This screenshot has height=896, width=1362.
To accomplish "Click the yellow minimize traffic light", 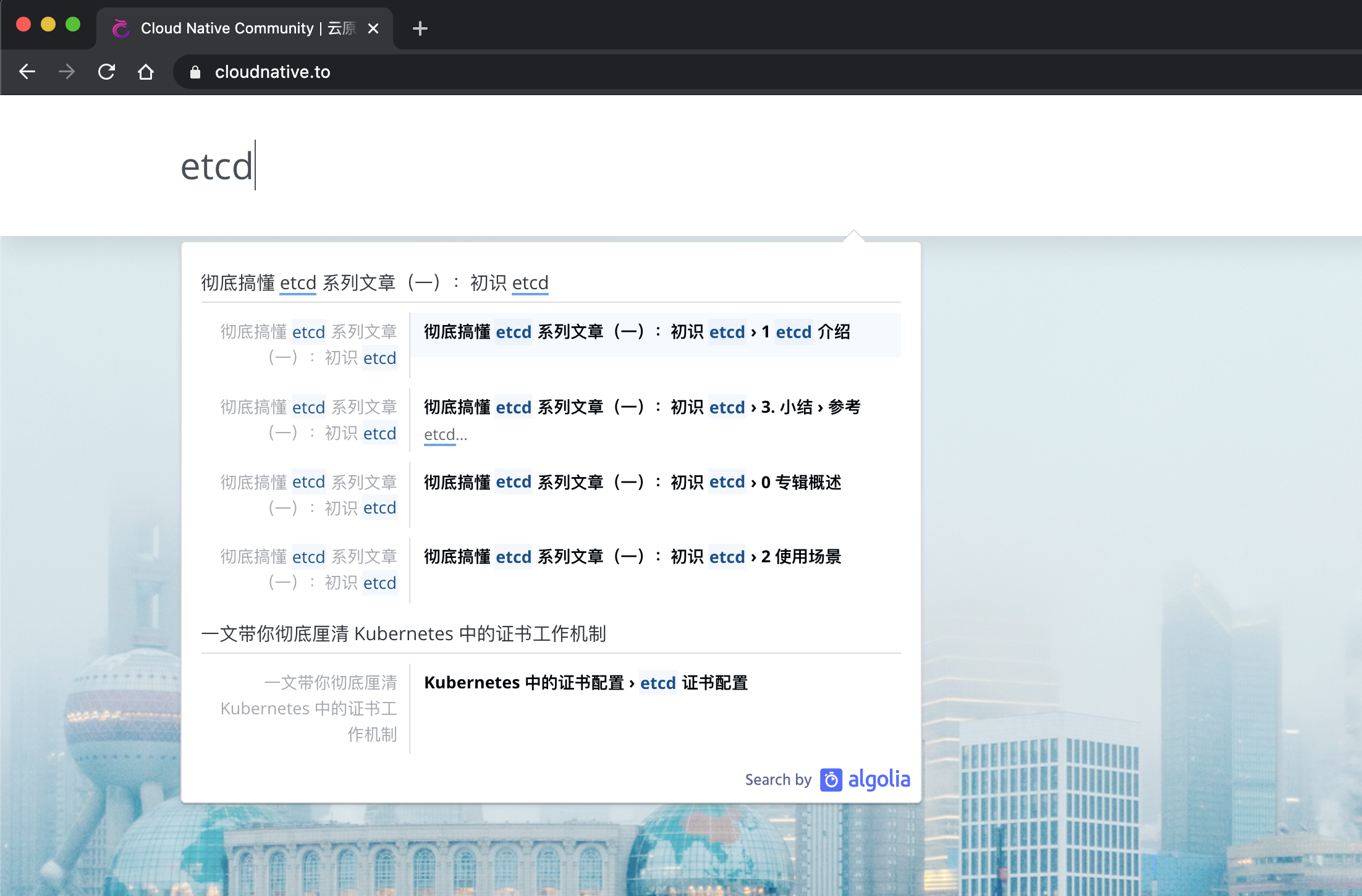I will coord(48,24).
